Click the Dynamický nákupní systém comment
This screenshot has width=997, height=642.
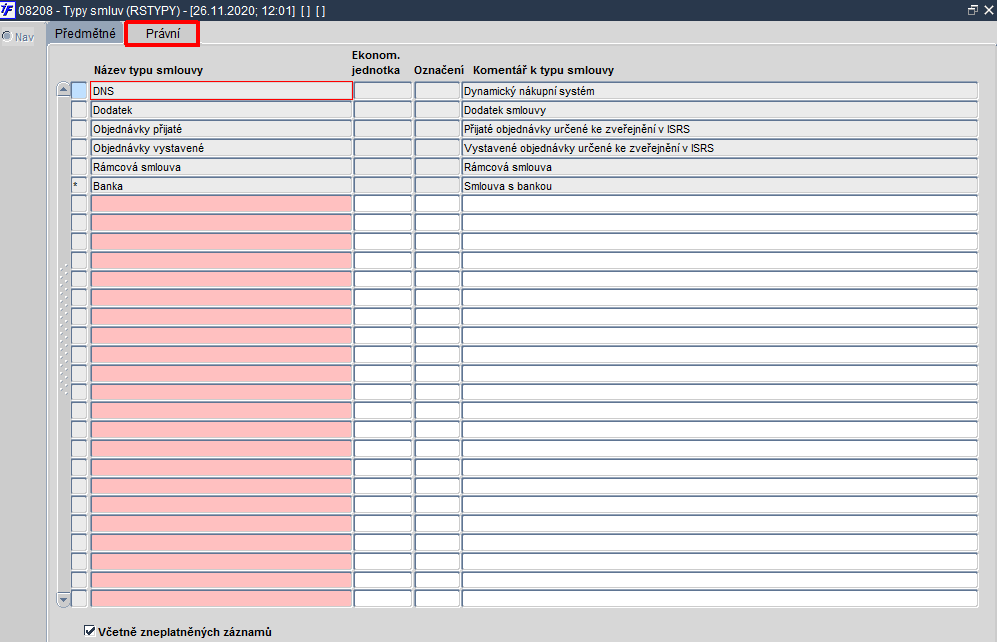(x=720, y=91)
